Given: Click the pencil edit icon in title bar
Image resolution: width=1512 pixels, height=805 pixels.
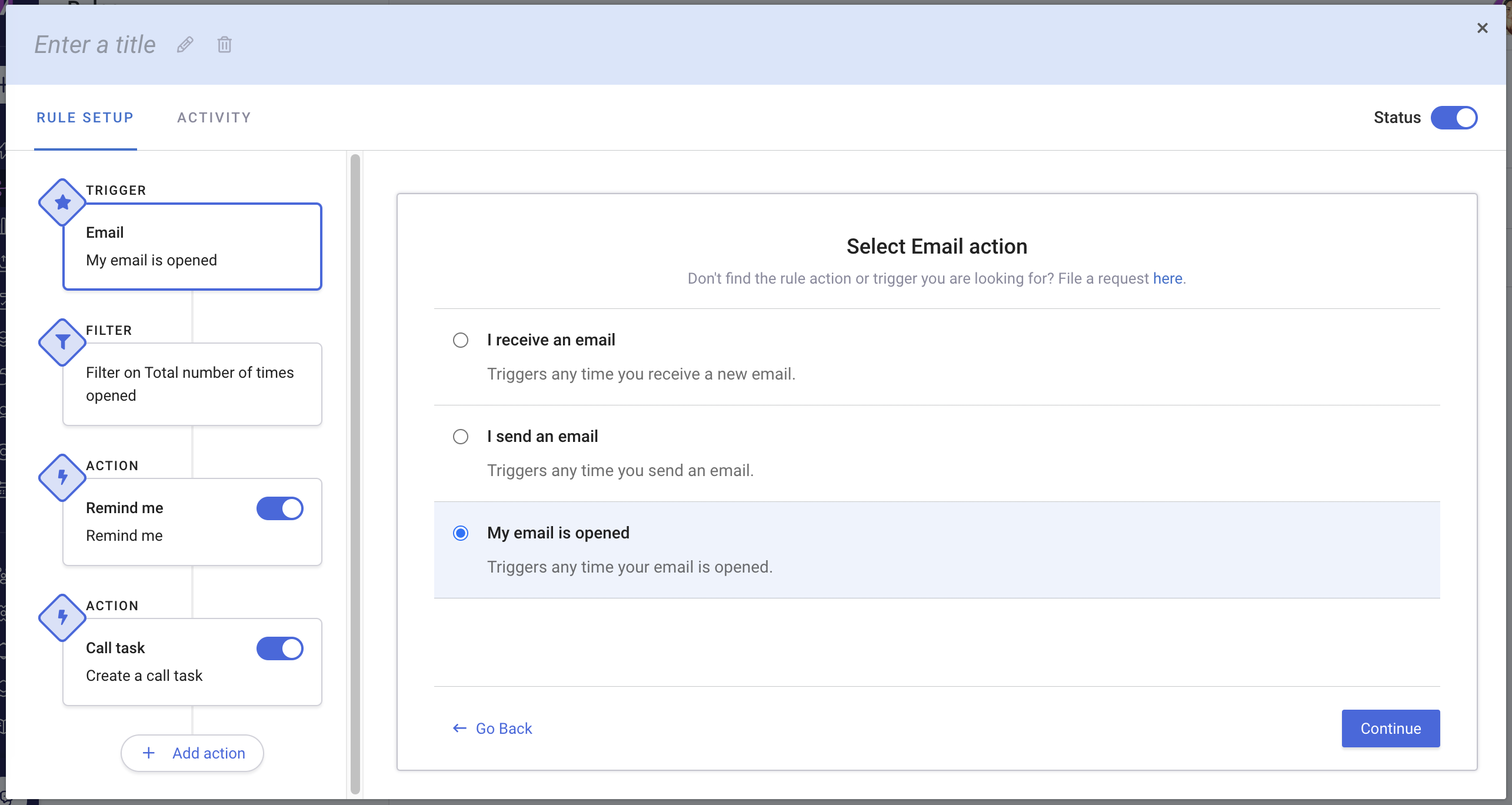Looking at the screenshot, I should click(x=185, y=45).
